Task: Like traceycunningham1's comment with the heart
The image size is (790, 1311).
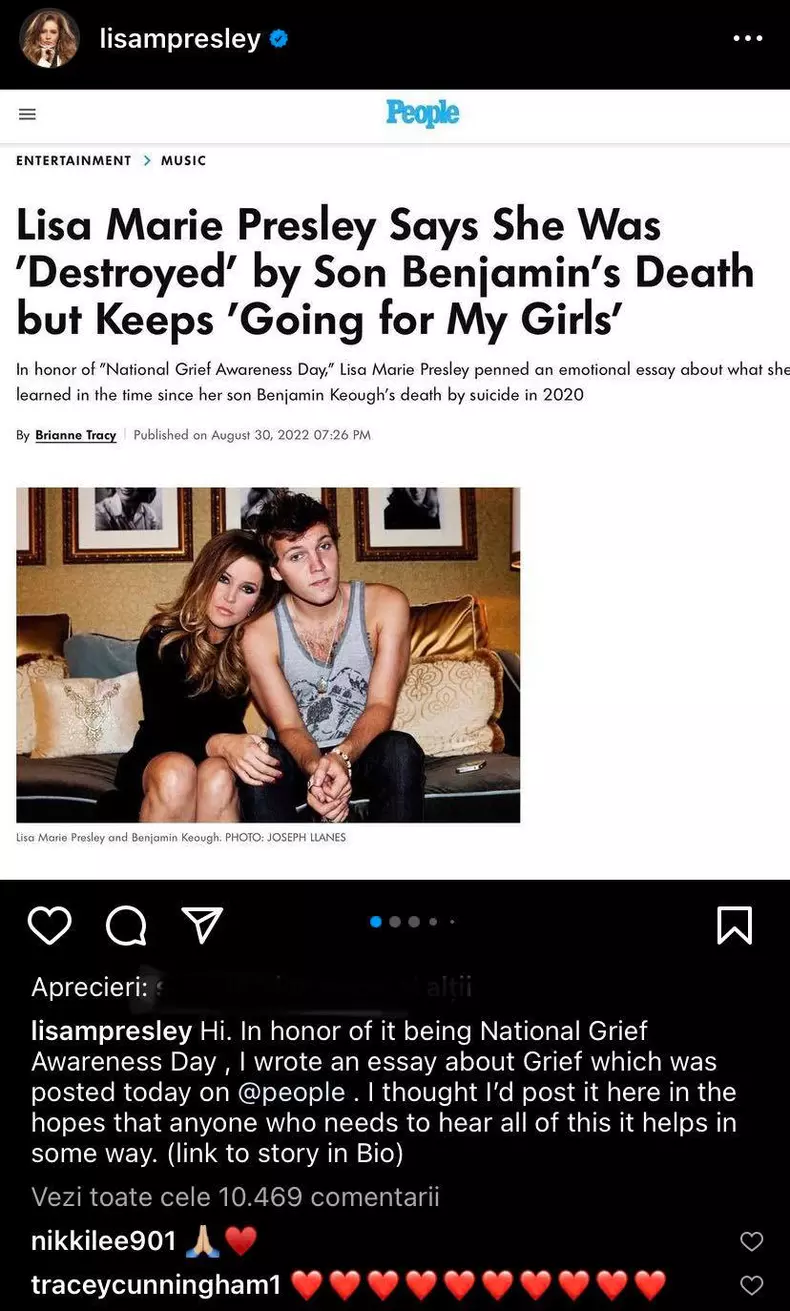Action: click(x=751, y=1285)
